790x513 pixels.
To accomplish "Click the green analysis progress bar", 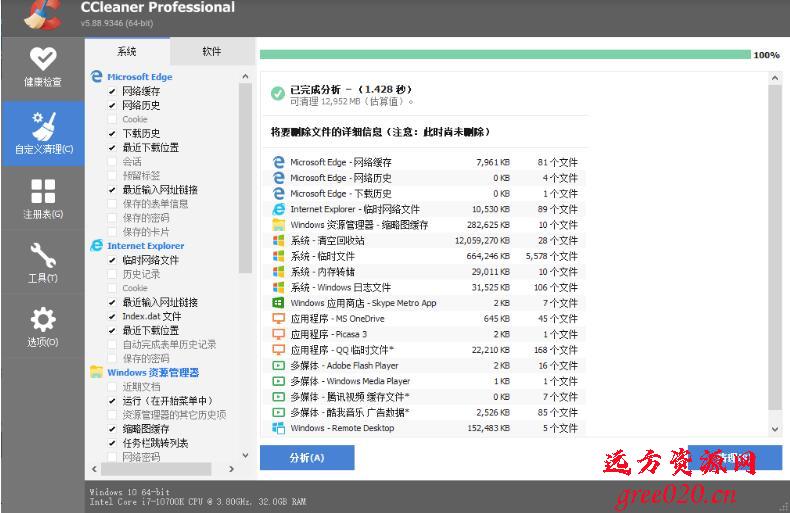I will tap(505, 55).
